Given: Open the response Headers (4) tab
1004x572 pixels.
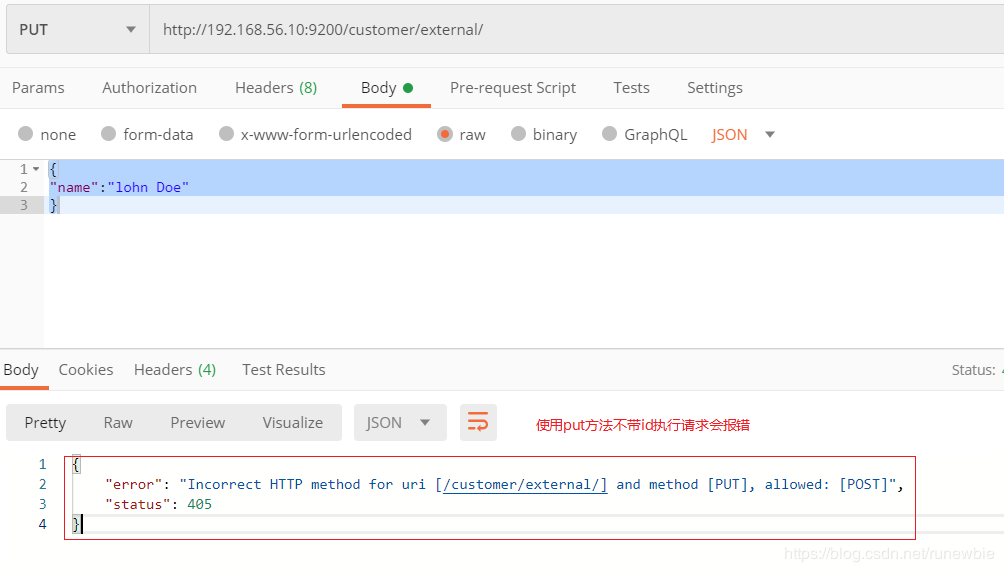Looking at the screenshot, I should click(175, 370).
